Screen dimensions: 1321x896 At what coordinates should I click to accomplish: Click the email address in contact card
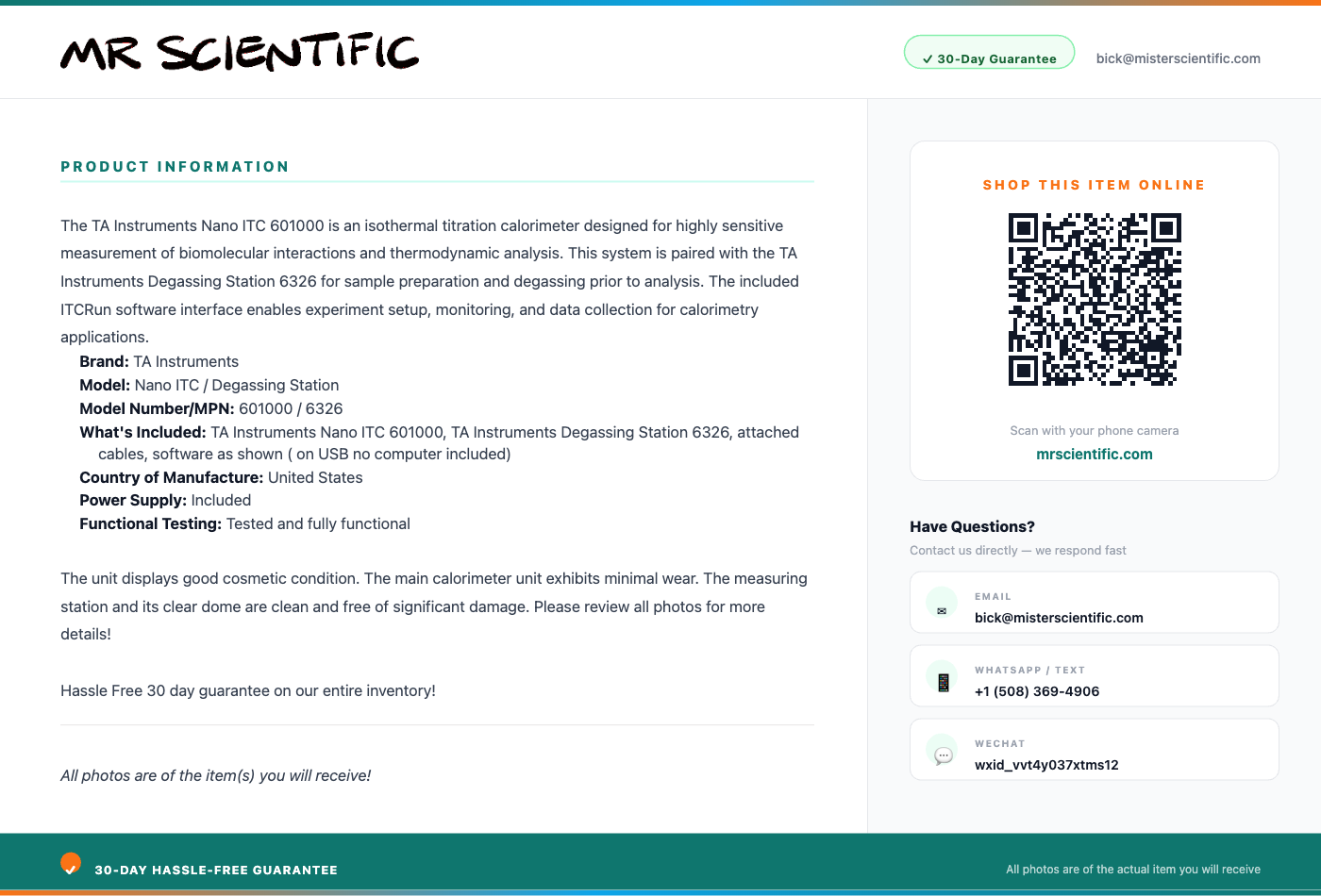[x=1059, y=618]
